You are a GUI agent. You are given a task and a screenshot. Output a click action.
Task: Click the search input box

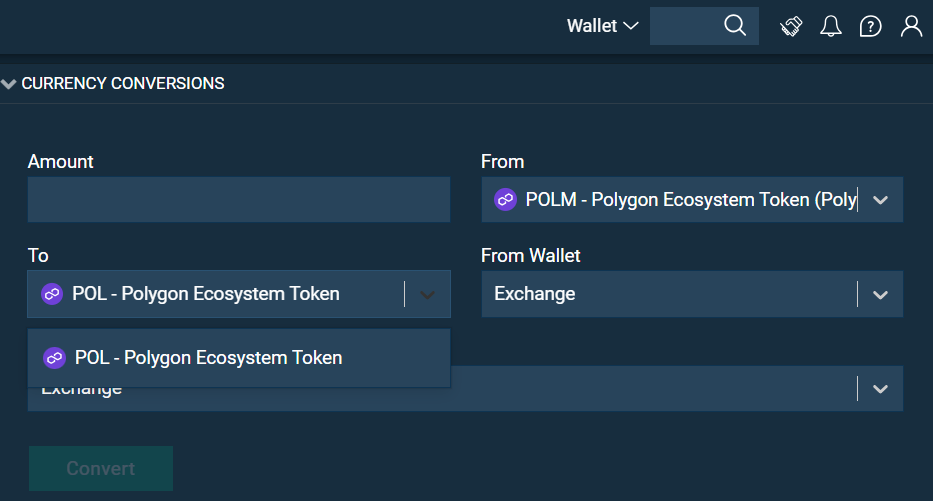[704, 26]
